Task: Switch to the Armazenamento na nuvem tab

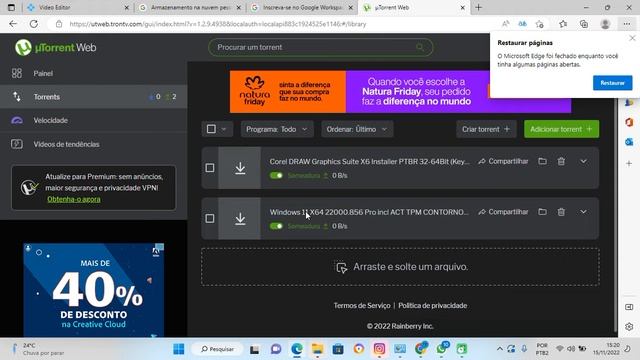Action: point(190,7)
